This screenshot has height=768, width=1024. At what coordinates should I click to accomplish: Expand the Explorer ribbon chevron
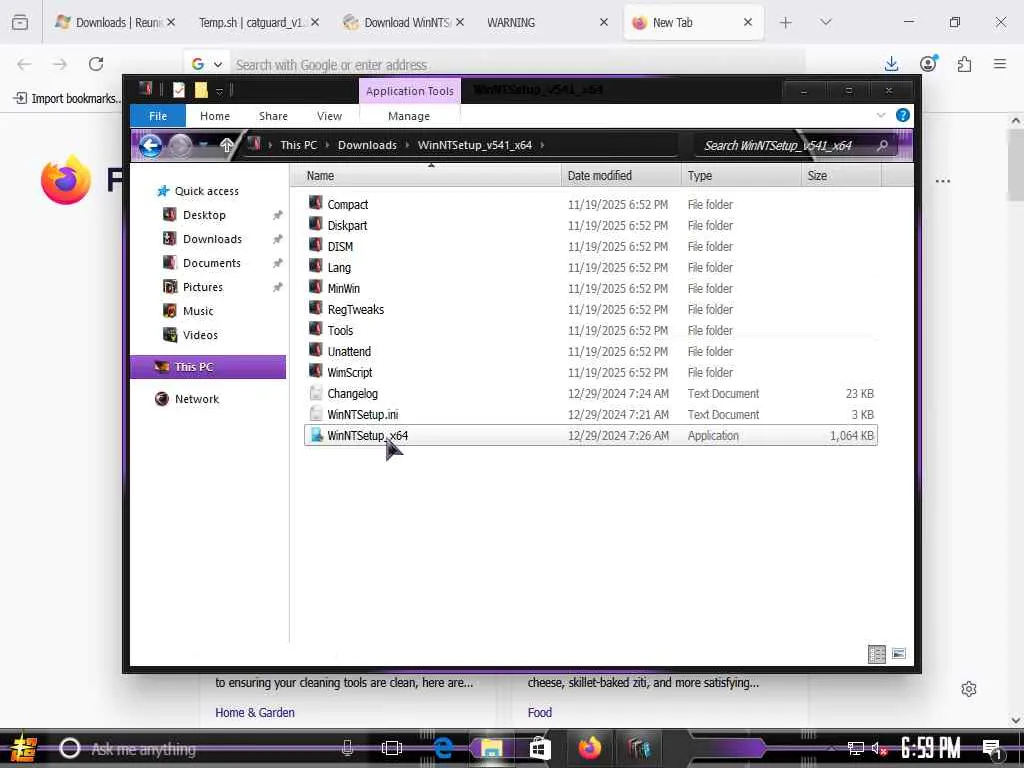pos(880,116)
